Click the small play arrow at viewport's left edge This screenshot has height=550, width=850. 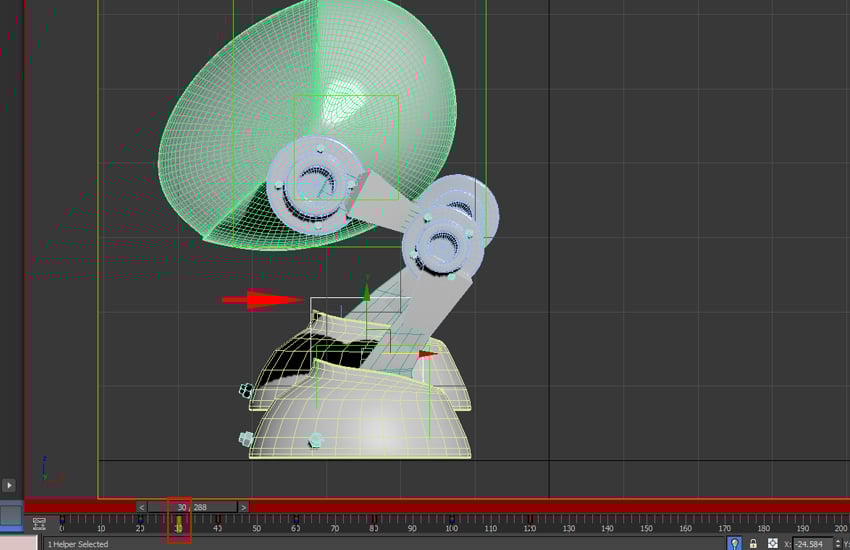pyautogui.click(x=9, y=485)
